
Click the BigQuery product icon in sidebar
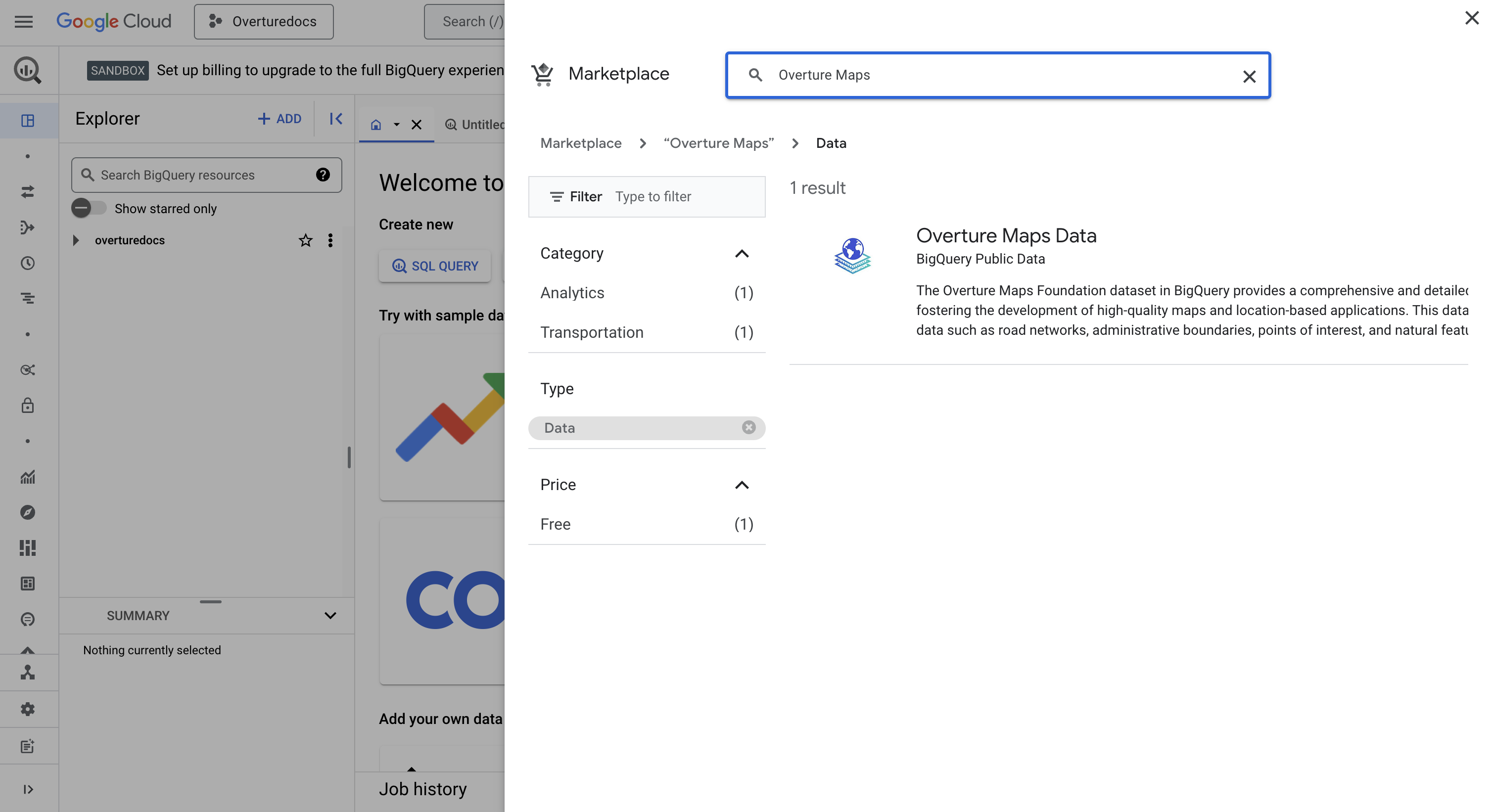click(27, 70)
